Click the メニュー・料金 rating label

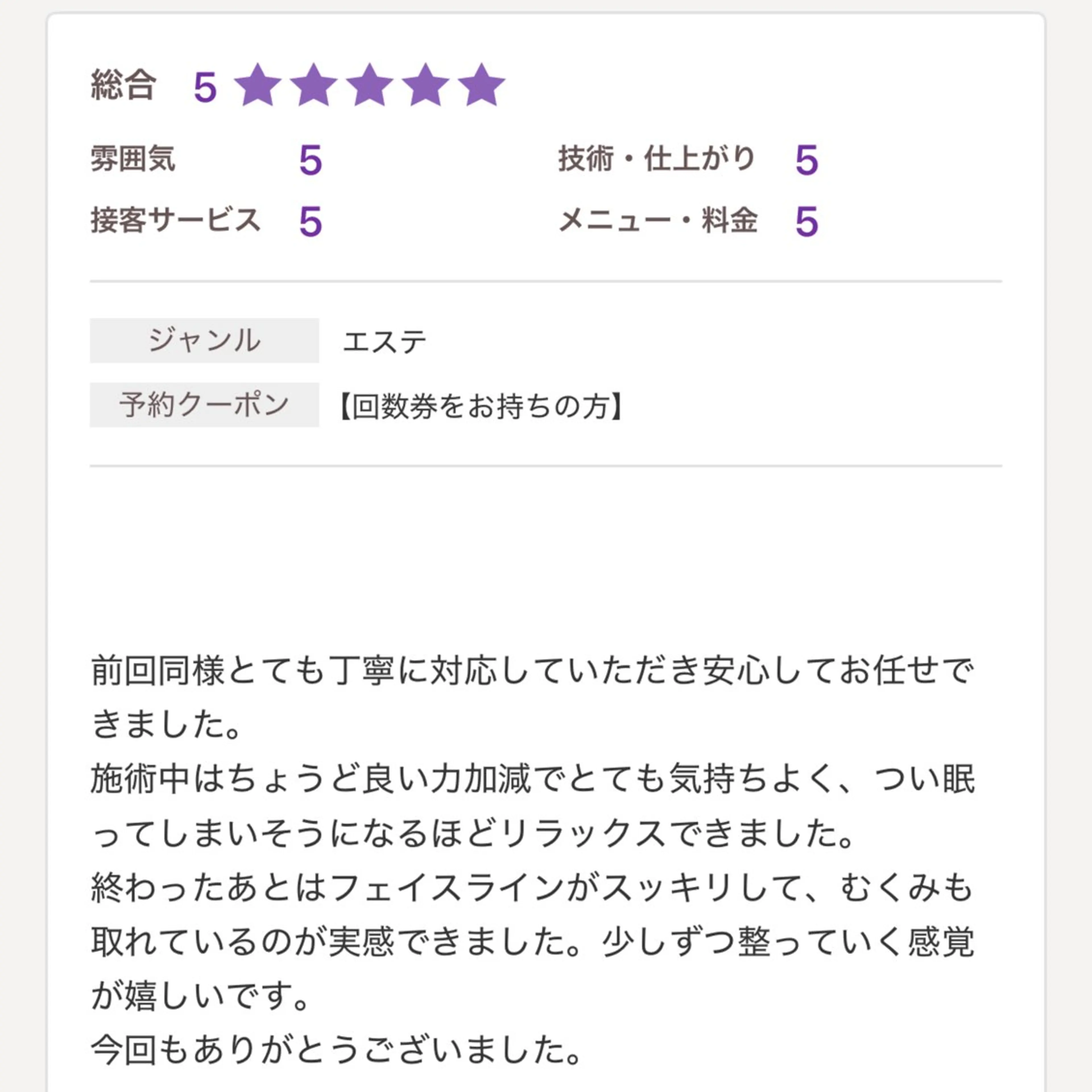pyautogui.click(x=658, y=220)
